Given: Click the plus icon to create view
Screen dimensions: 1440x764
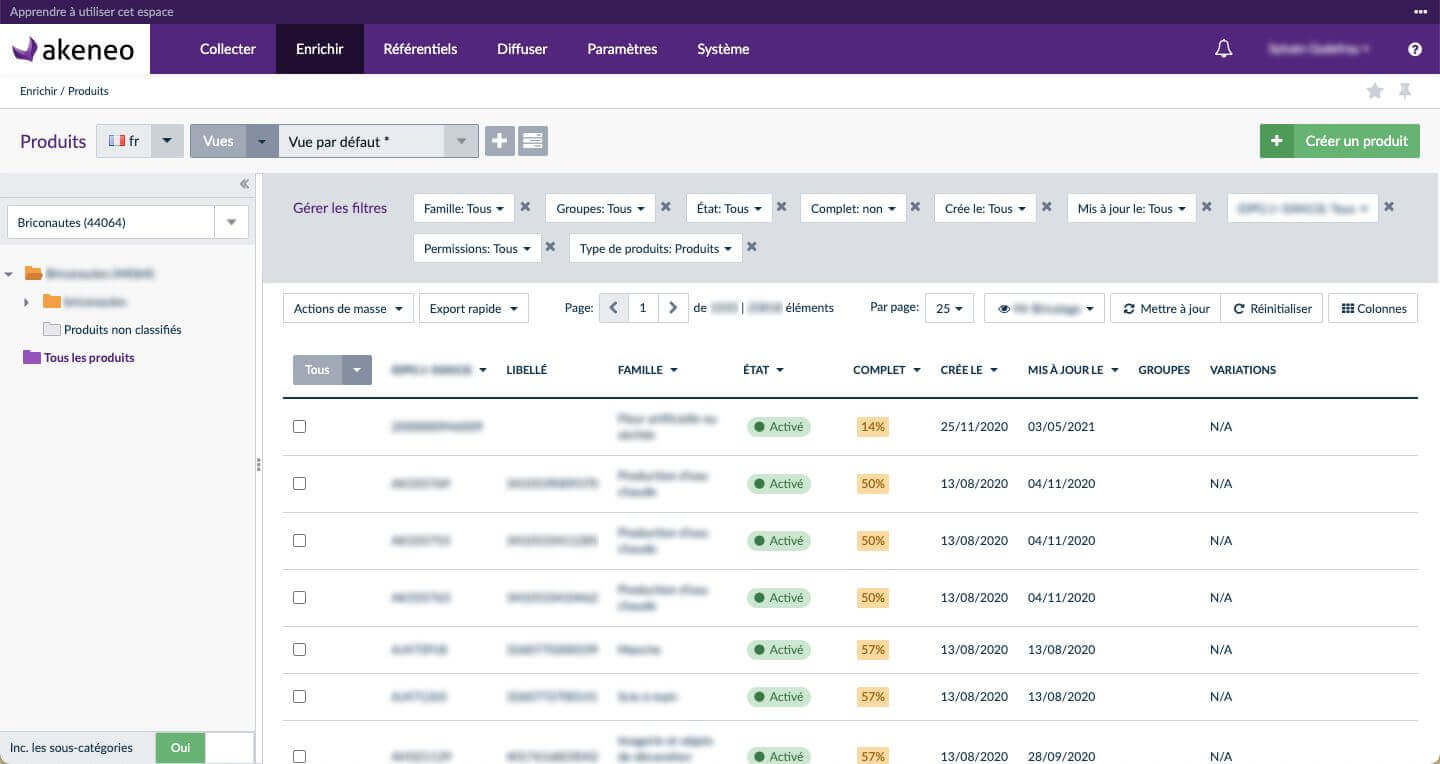Looking at the screenshot, I should [x=499, y=141].
